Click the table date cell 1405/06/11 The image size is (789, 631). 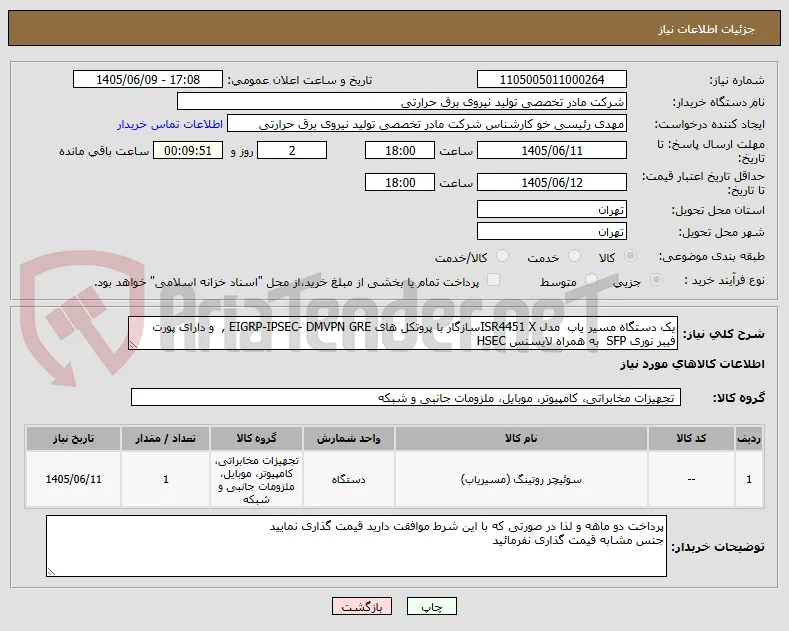(73, 480)
